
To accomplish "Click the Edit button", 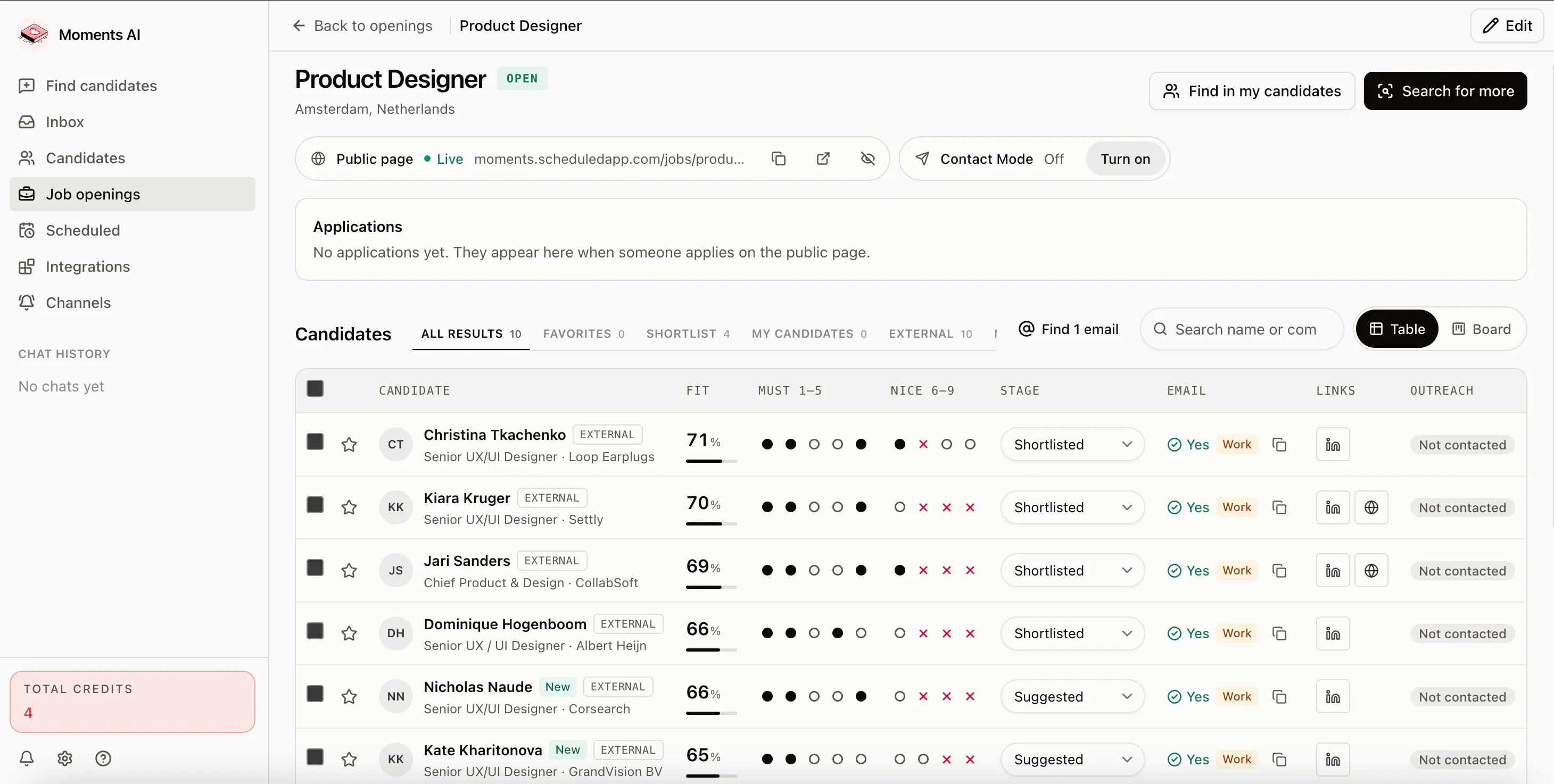I will pyautogui.click(x=1507, y=26).
